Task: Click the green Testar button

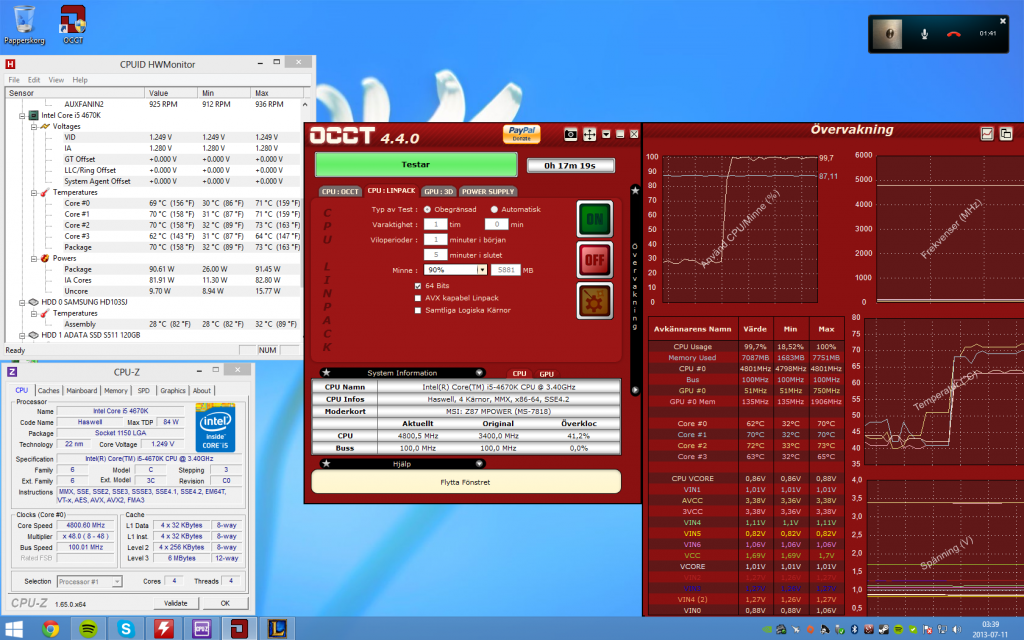Action: coord(416,165)
